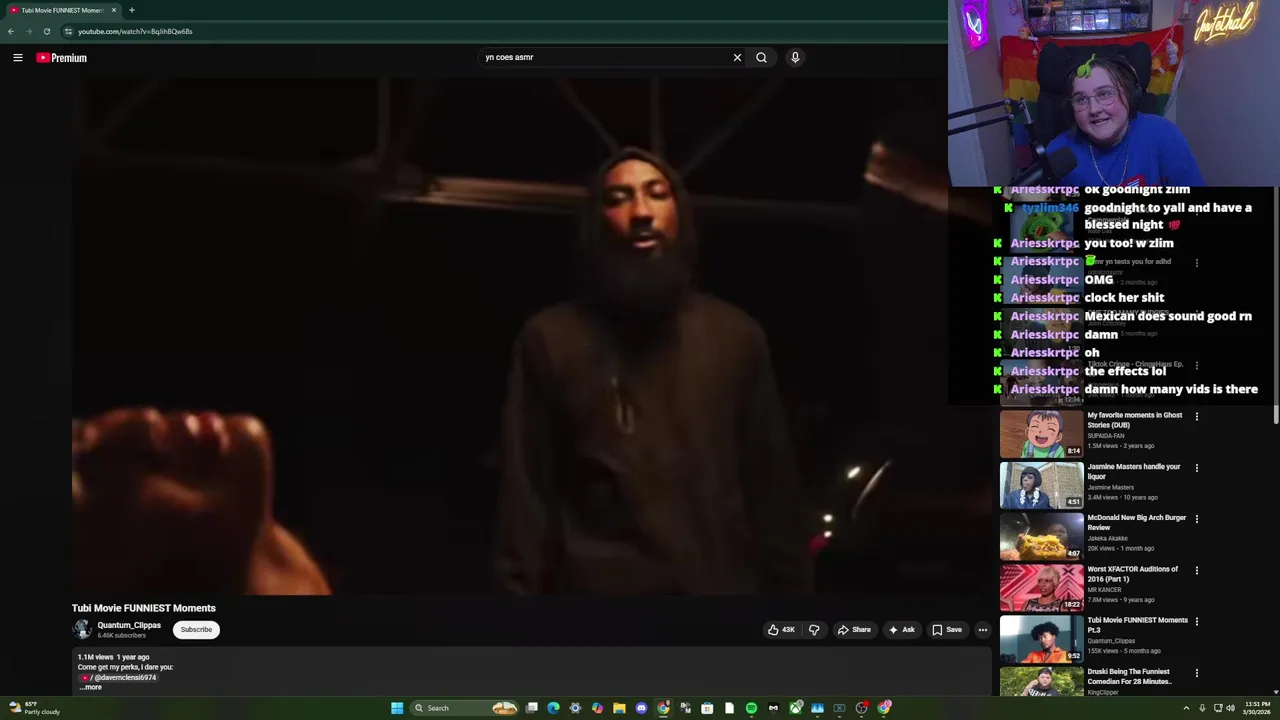Open Settings gear on the taskbar
The width and height of the screenshot is (1280, 720).
click(575, 708)
